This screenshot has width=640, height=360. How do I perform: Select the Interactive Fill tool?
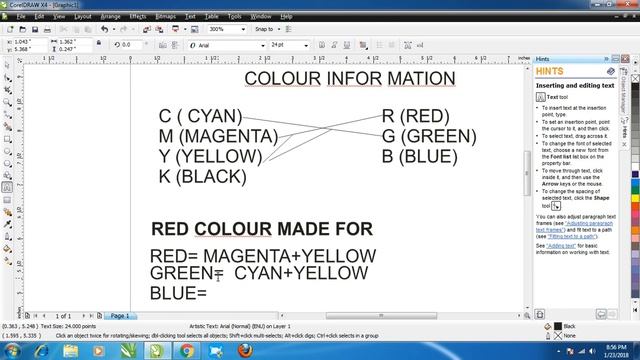[7, 261]
